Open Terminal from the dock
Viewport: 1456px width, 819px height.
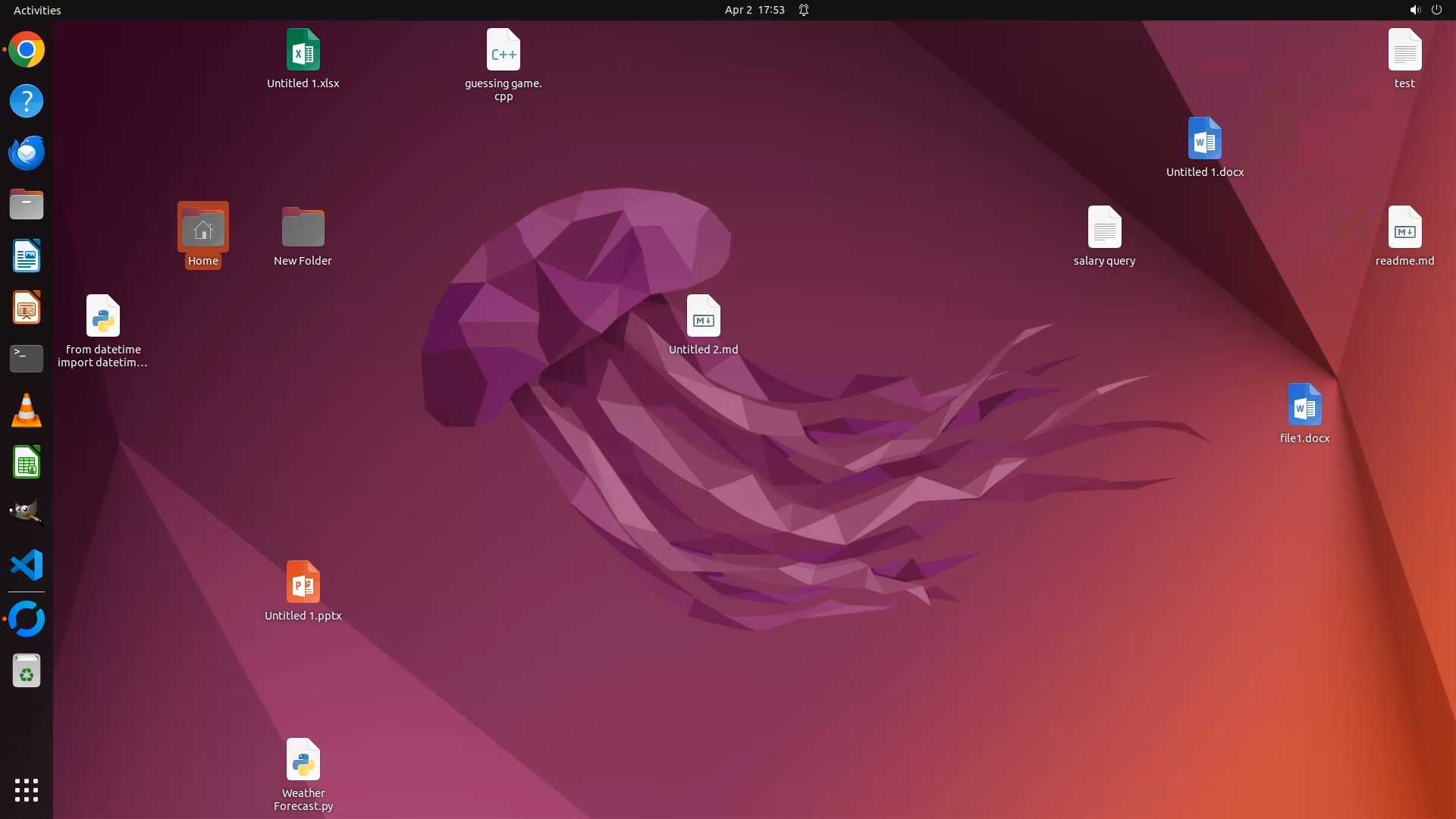click(x=27, y=359)
